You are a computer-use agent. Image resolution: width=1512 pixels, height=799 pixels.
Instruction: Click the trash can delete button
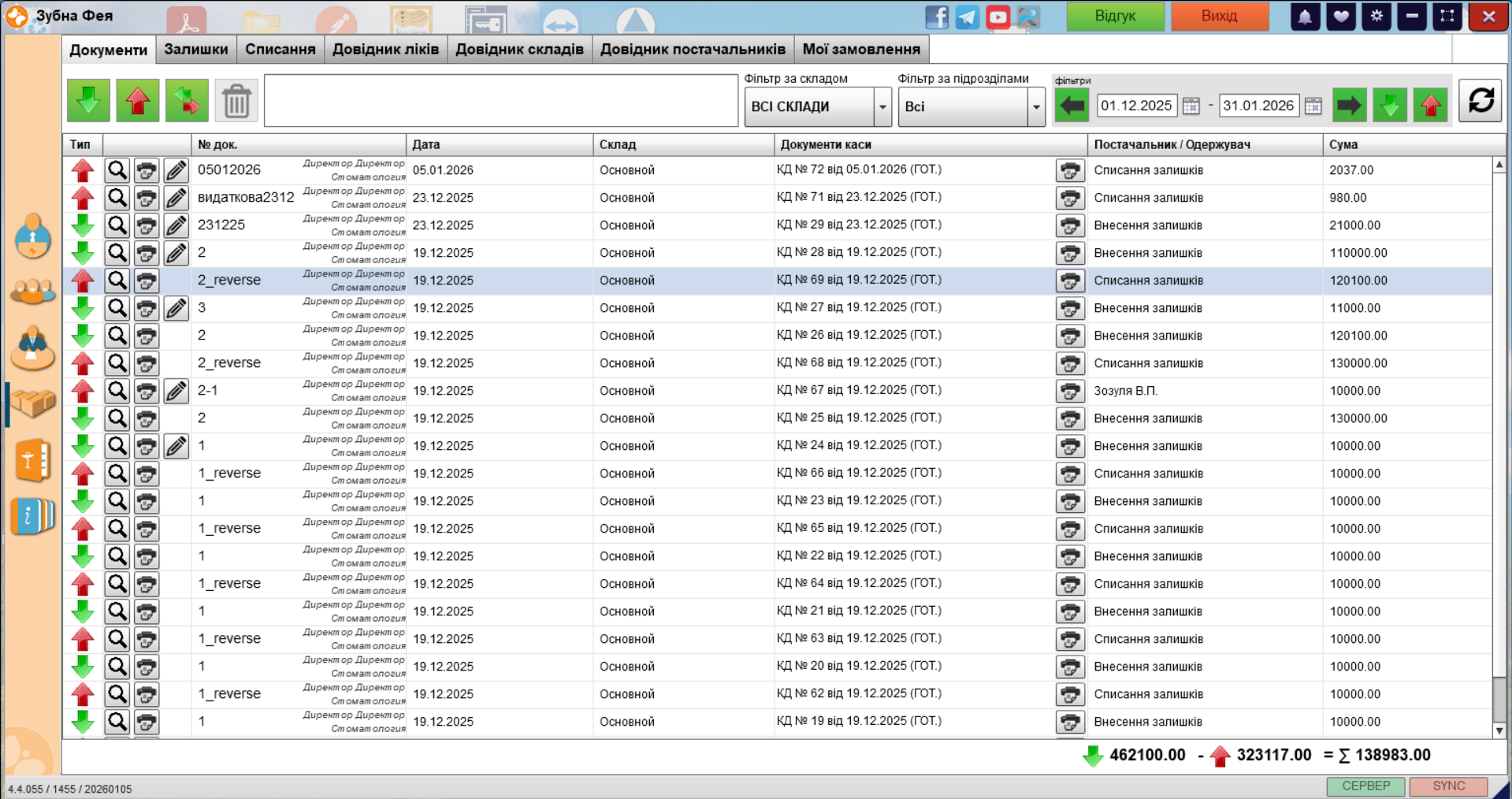236,101
